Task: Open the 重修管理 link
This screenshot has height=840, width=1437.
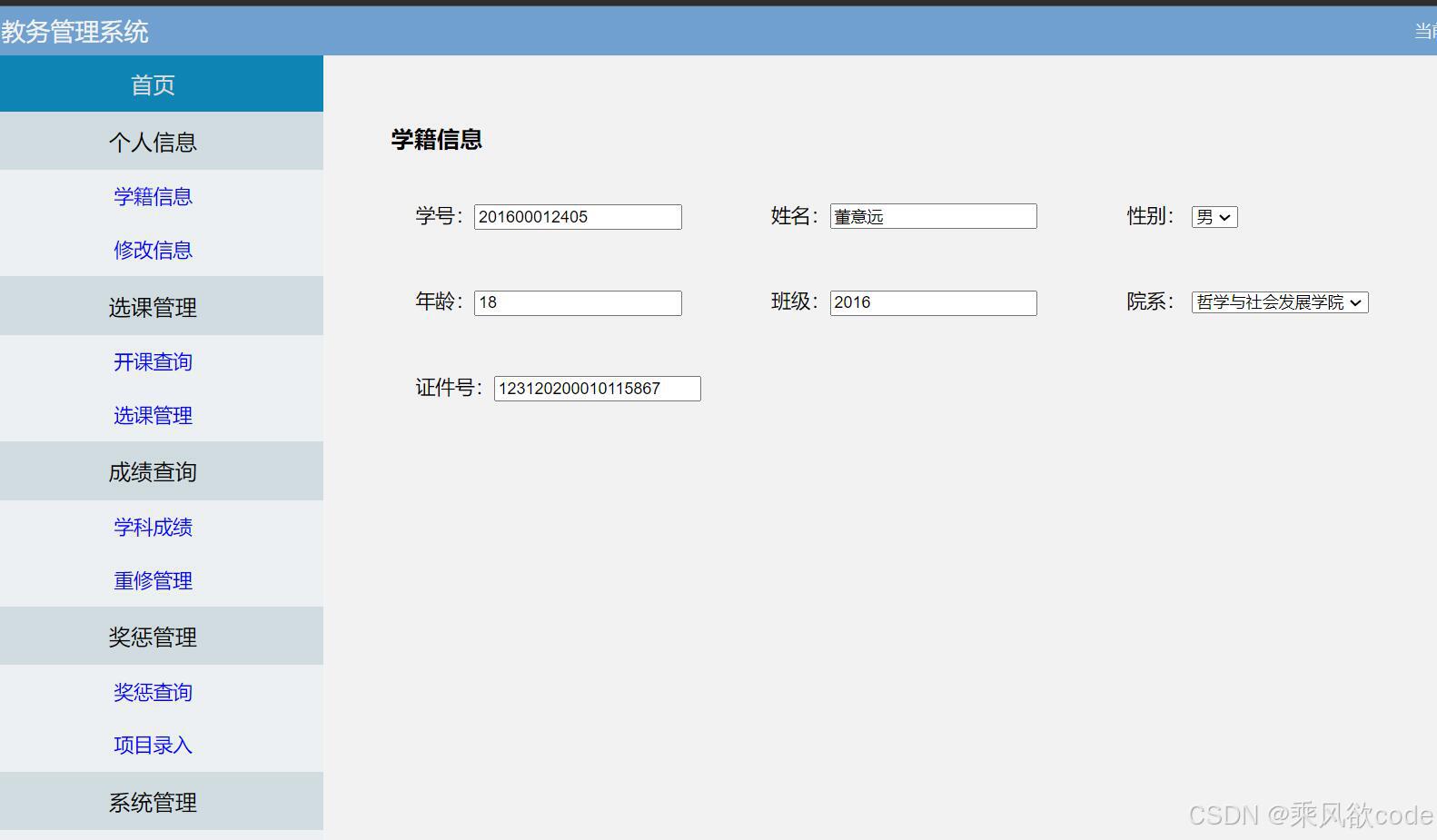Action: pos(153,580)
